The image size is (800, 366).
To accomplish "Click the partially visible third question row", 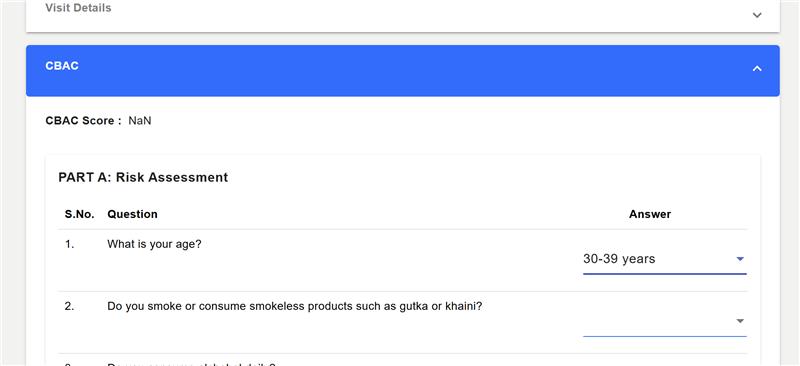I will point(403,360).
